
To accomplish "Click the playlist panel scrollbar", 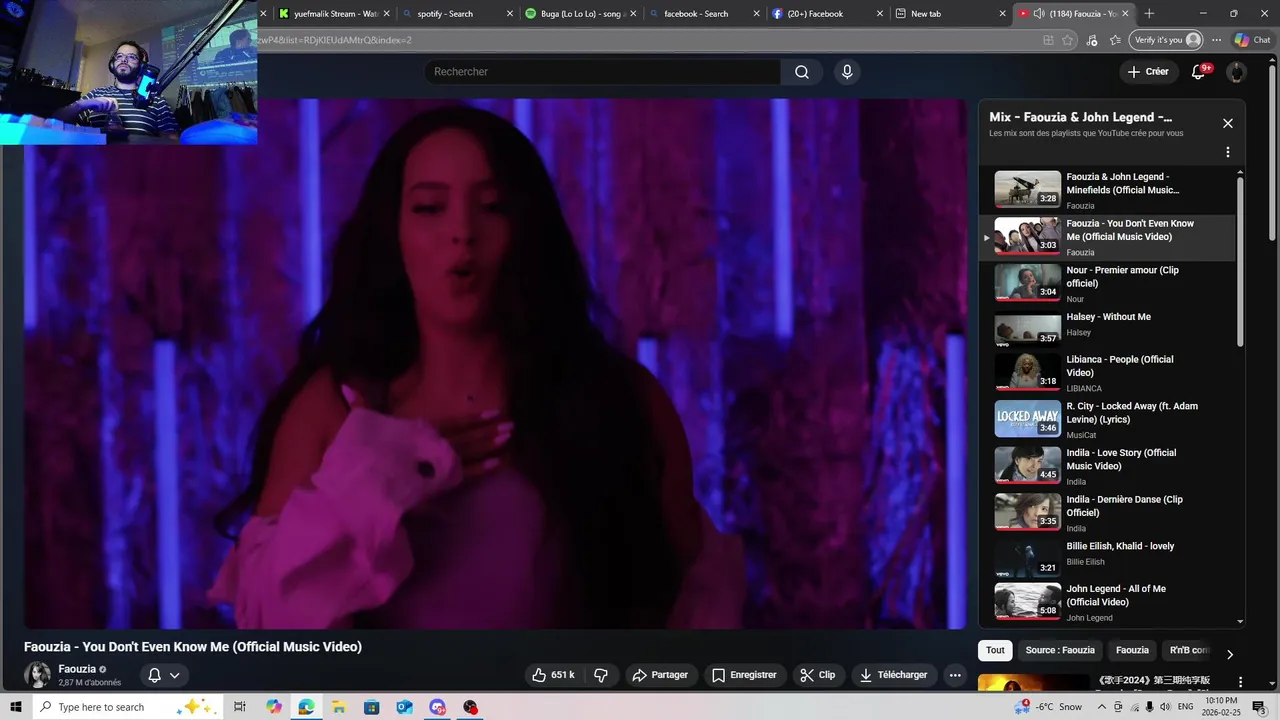I will [1241, 262].
